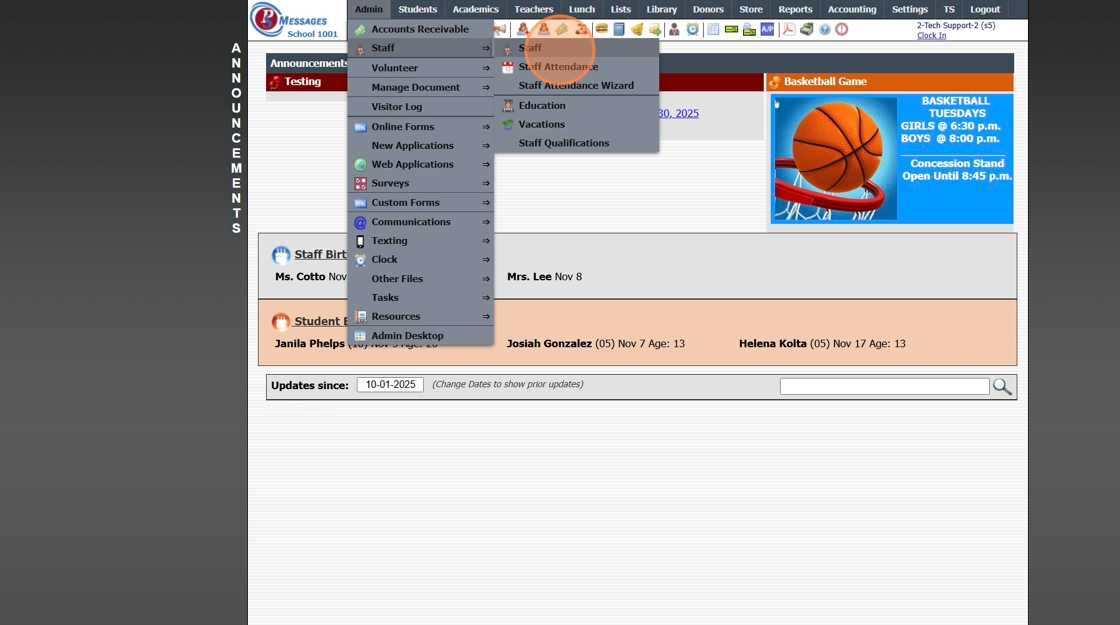Open the Clock entry in the Admin menu
The width and height of the screenshot is (1120, 625).
421,259
